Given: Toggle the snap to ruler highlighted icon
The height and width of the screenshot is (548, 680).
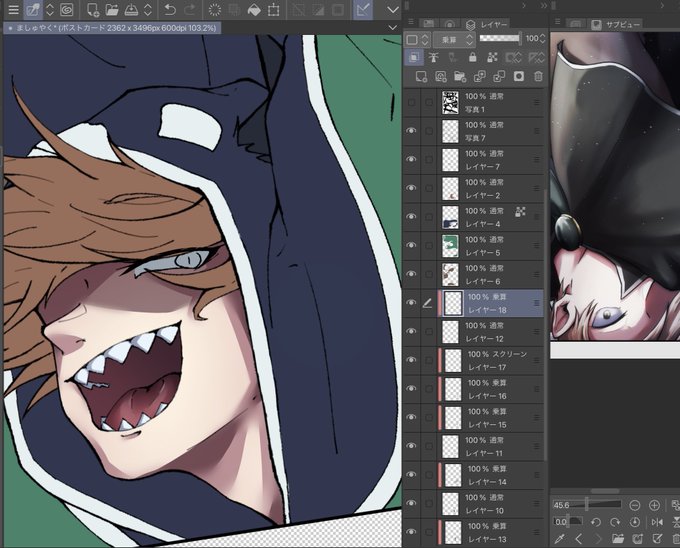Looking at the screenshot, I should click(363, 10).
